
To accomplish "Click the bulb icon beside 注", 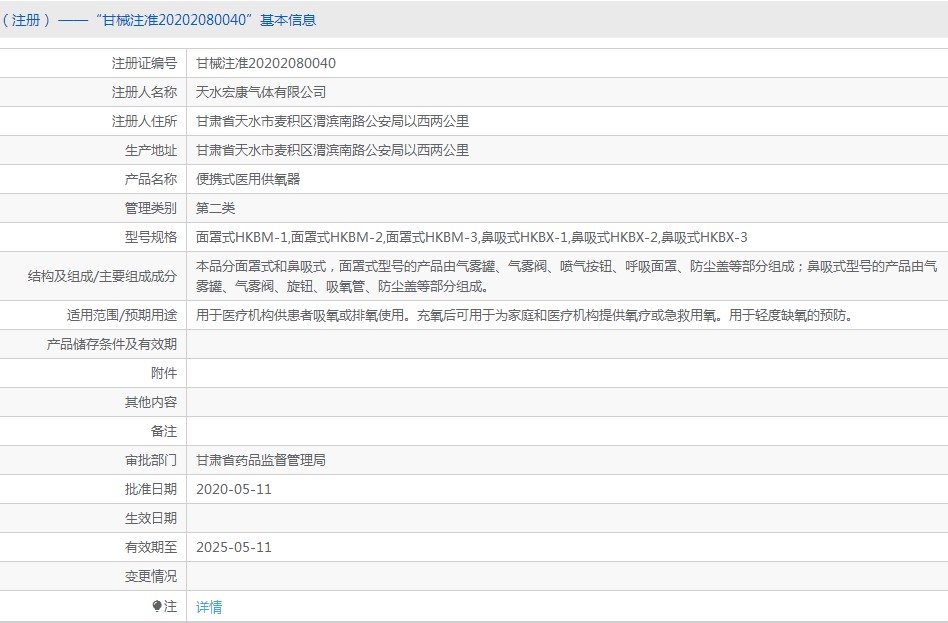I will [x=157, y=605].
